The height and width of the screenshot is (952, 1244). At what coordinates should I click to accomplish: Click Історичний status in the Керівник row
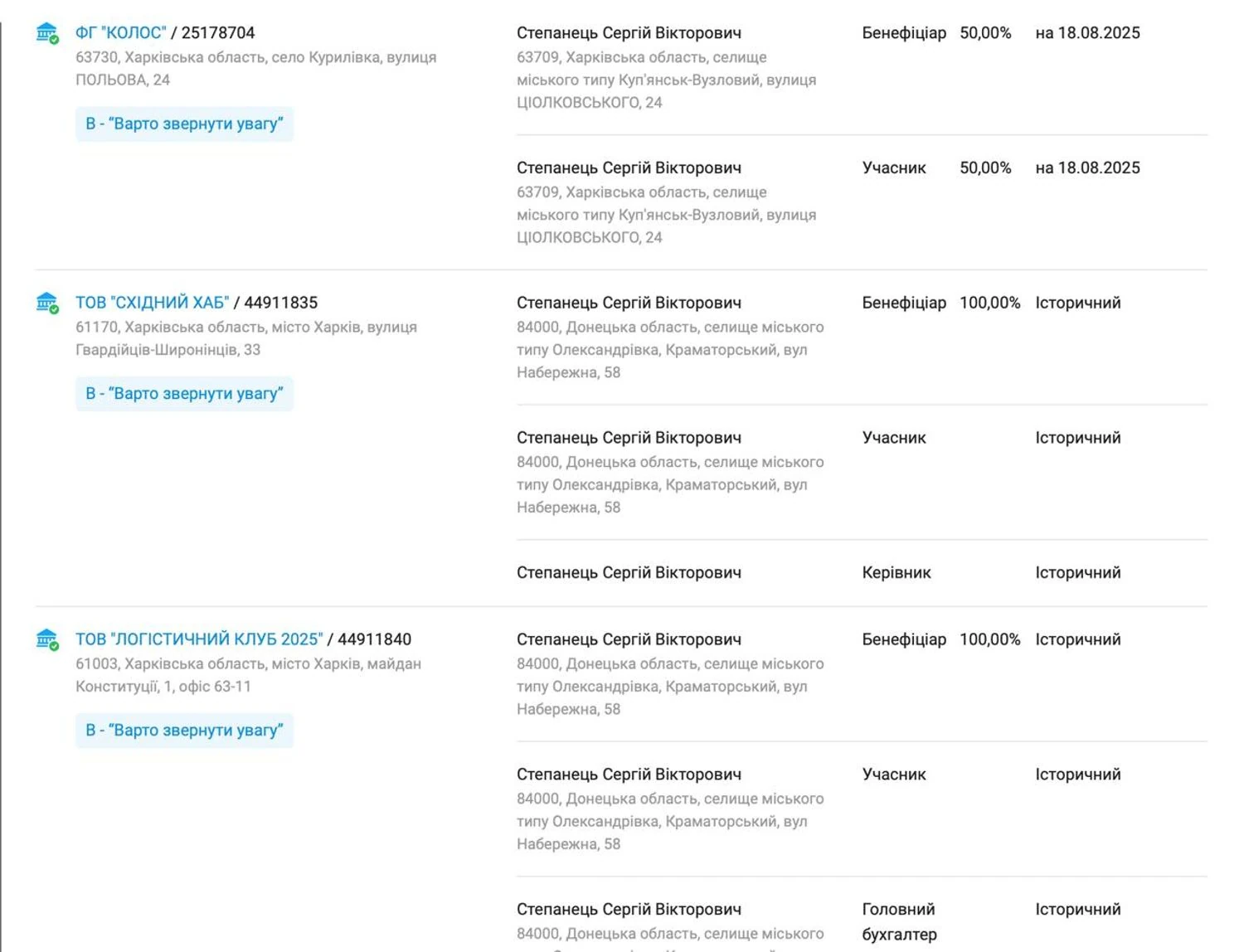coord(1077,572)
